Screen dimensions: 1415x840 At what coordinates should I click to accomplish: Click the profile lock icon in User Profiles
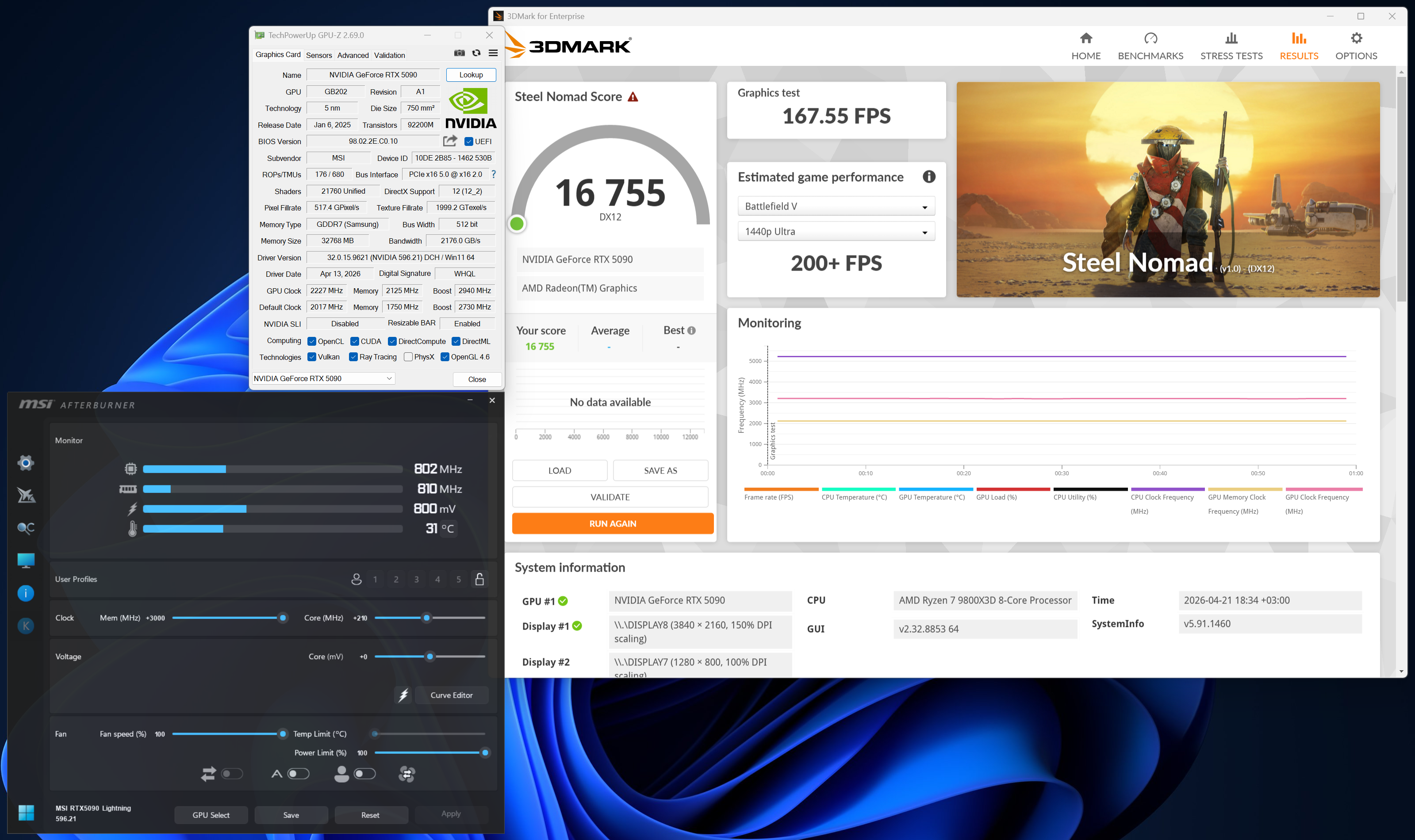(x=479, y=579)
